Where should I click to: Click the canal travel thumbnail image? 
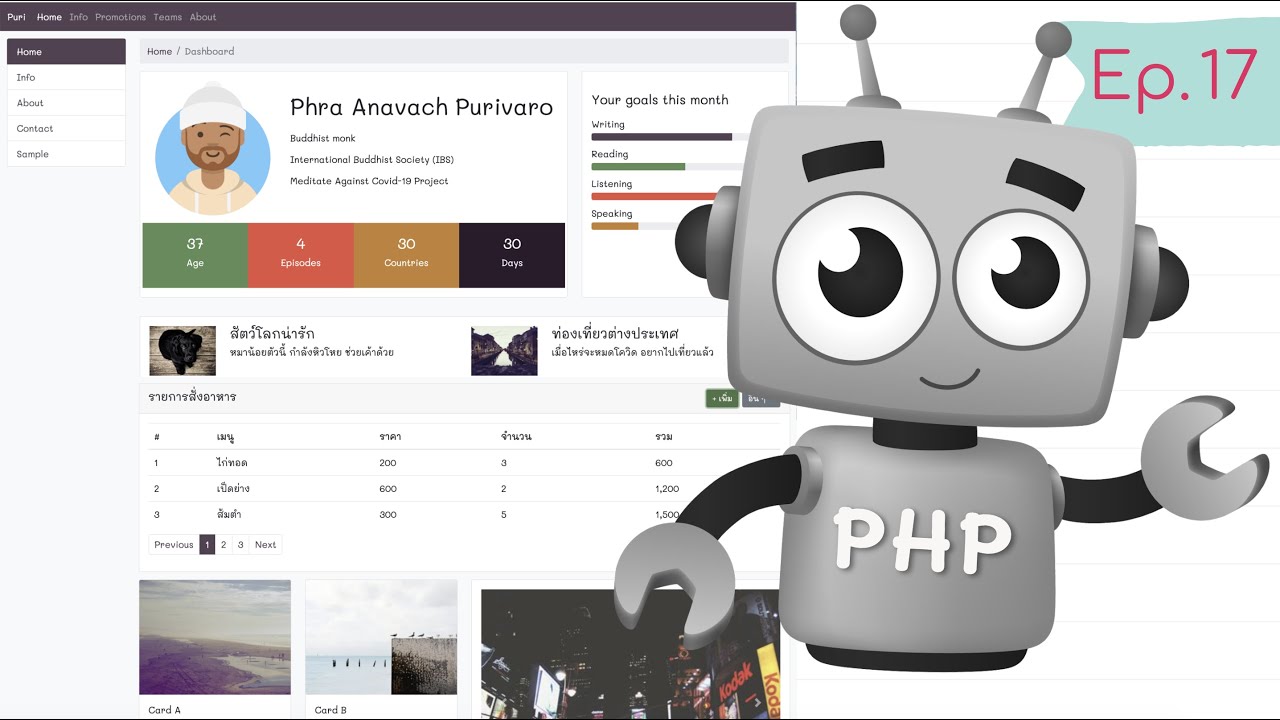click(504, 350)
